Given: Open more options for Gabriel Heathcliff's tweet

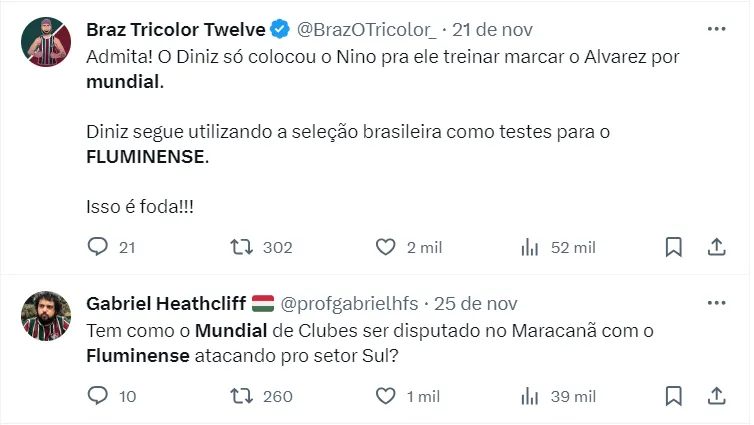Looking at the screenshot, I should (x=716, y=303).
